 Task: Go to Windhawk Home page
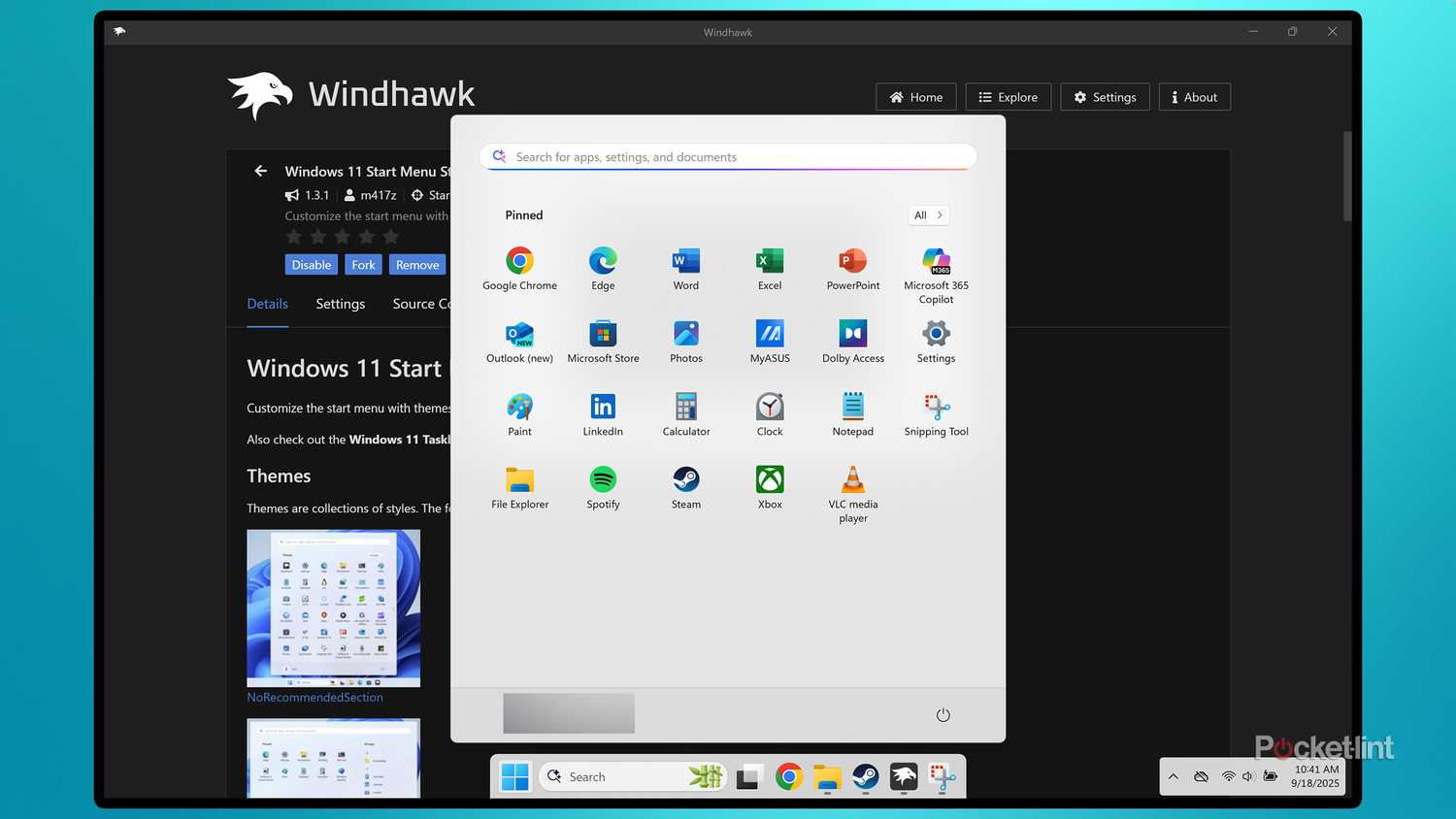pyautogui.click(x=916, y=97)
